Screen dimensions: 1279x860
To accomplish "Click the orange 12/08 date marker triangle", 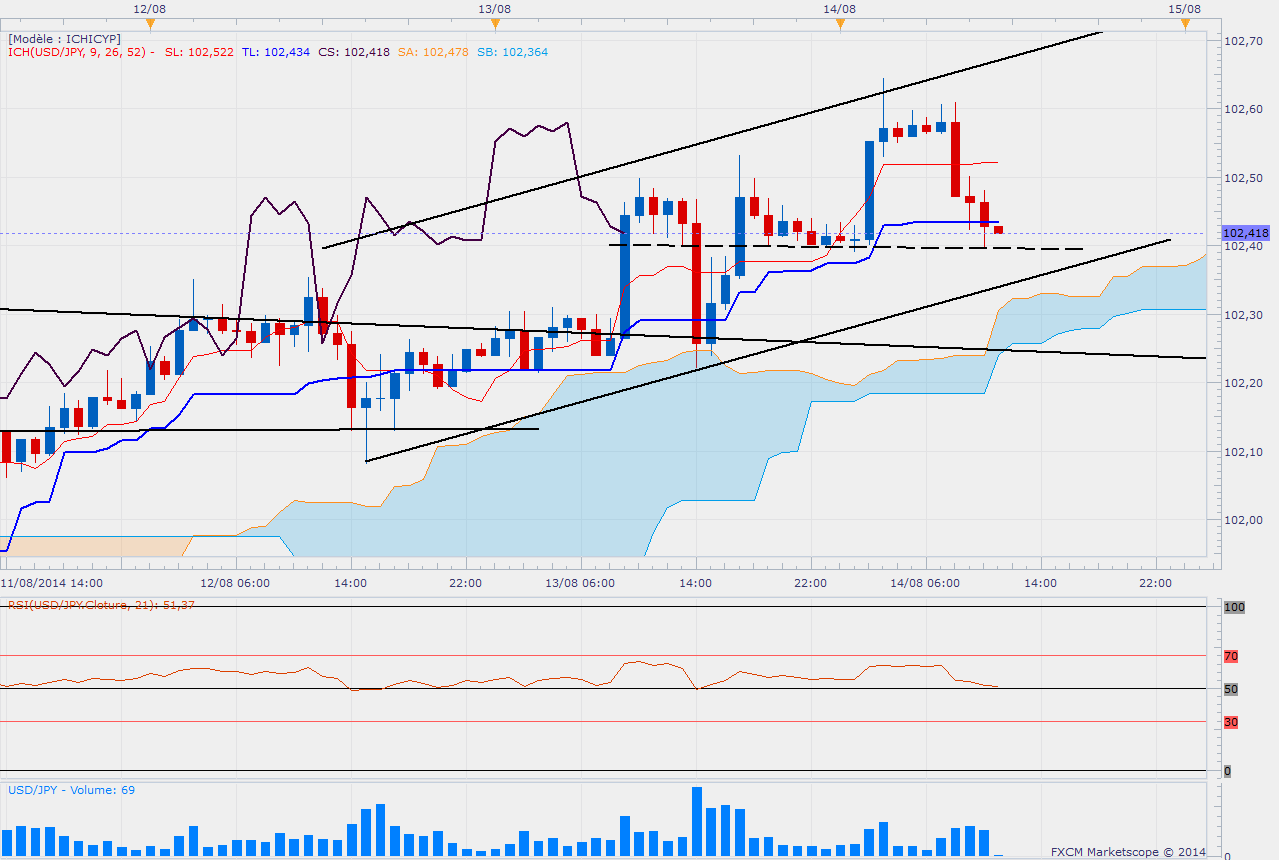I will point(149,25).
